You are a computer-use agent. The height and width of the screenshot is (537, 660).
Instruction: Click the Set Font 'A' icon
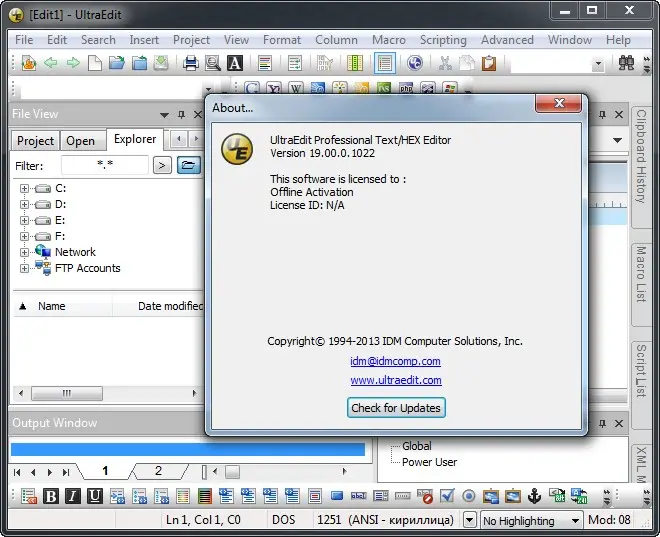pos(235,63)
